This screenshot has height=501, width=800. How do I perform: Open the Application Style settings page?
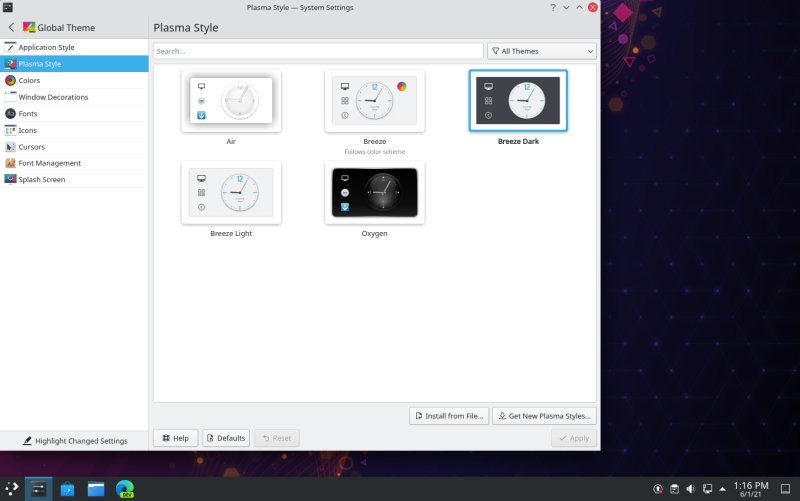pos(46,47)
